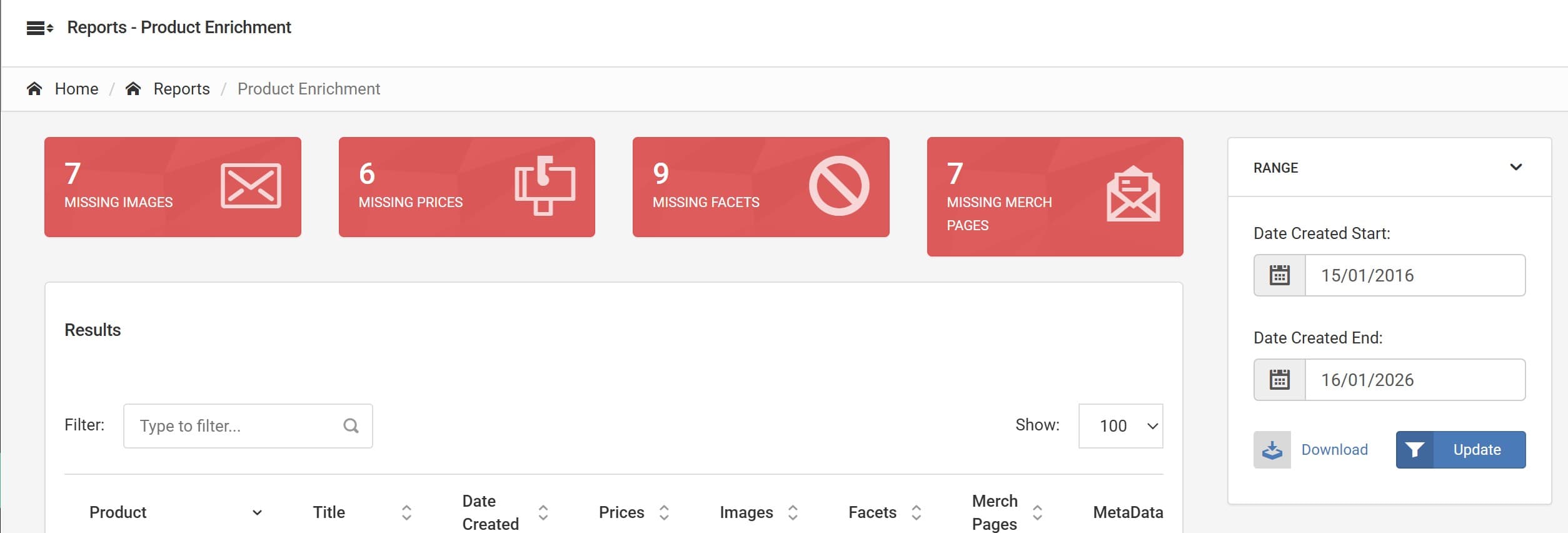Image resolution: width=1568 pixels, height=533 pixels.
Task: Navigate to Home breadcrumb link
Action: tap(76, 89)
